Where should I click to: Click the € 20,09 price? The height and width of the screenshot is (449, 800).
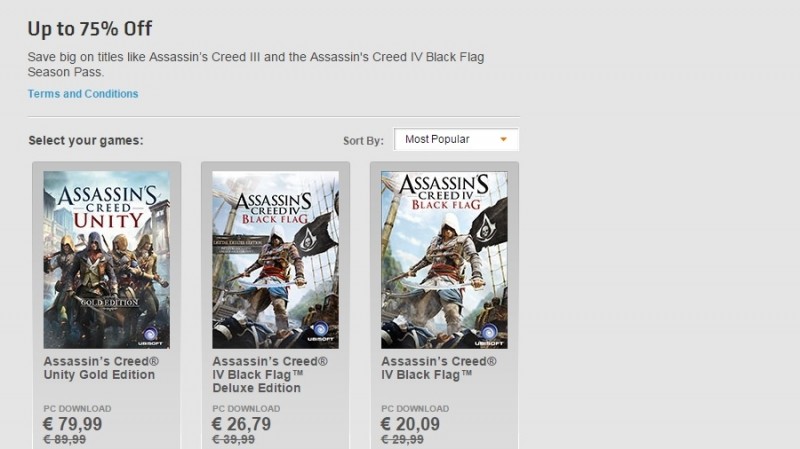click(411, 424)
